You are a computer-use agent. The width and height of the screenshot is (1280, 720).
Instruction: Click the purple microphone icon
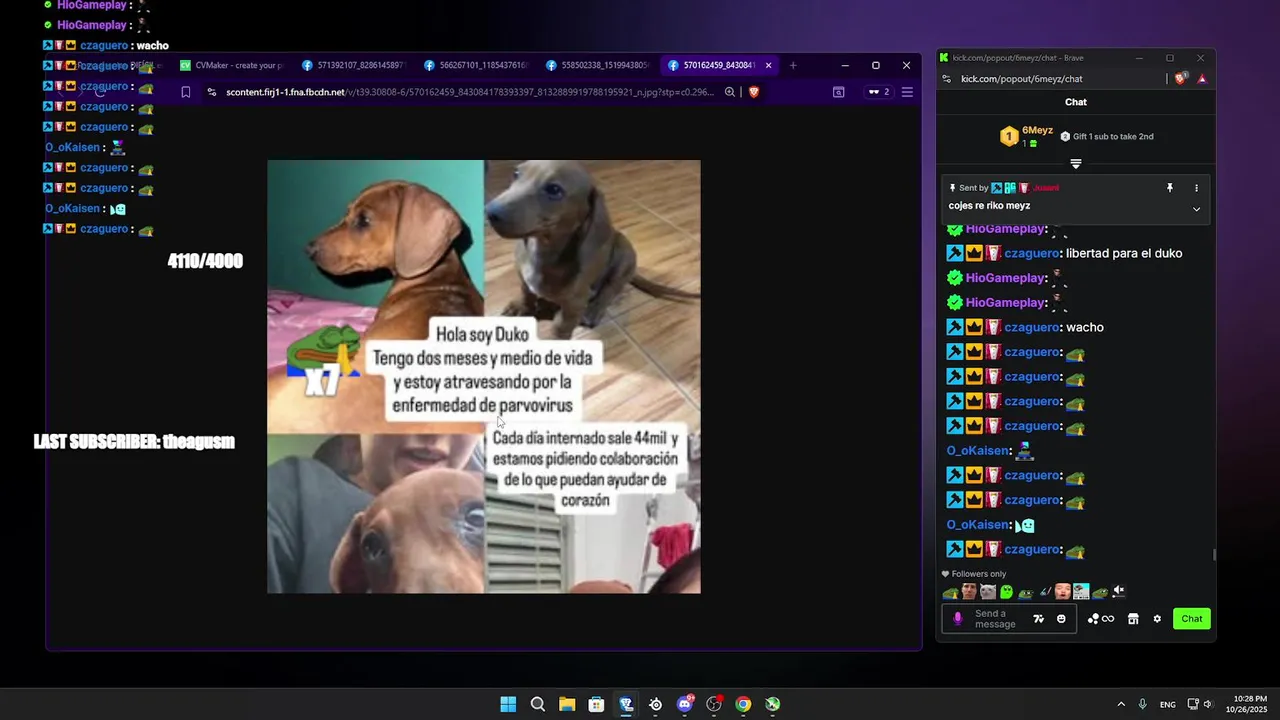coord(957,619)
